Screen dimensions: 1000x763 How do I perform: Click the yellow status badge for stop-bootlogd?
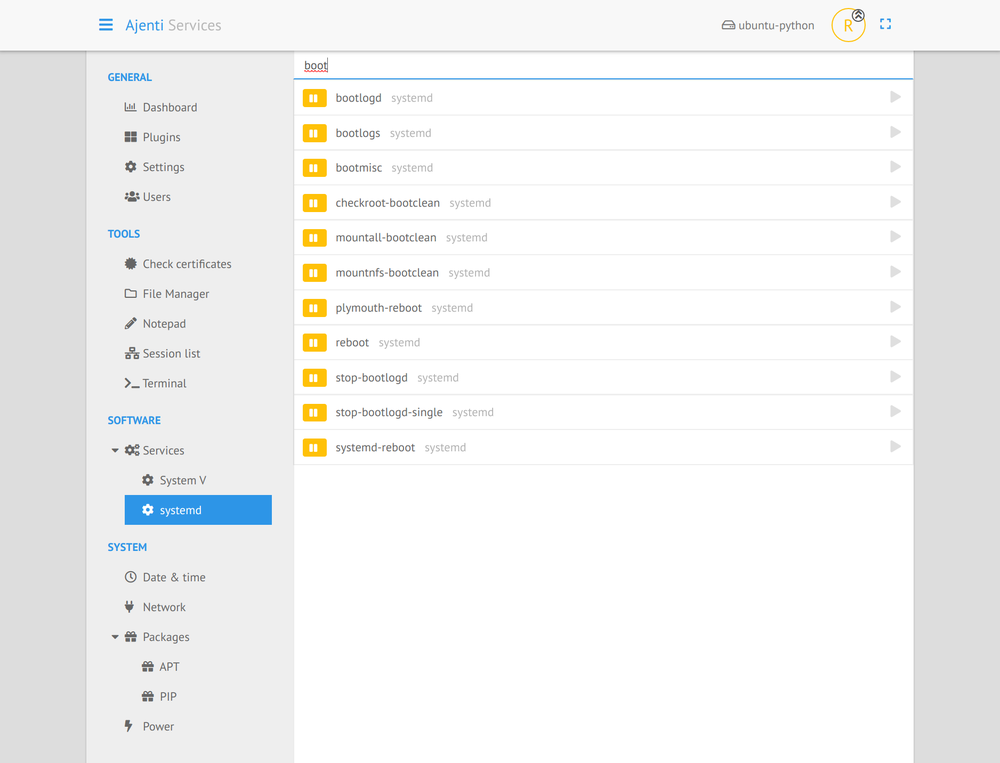[314, 378]
